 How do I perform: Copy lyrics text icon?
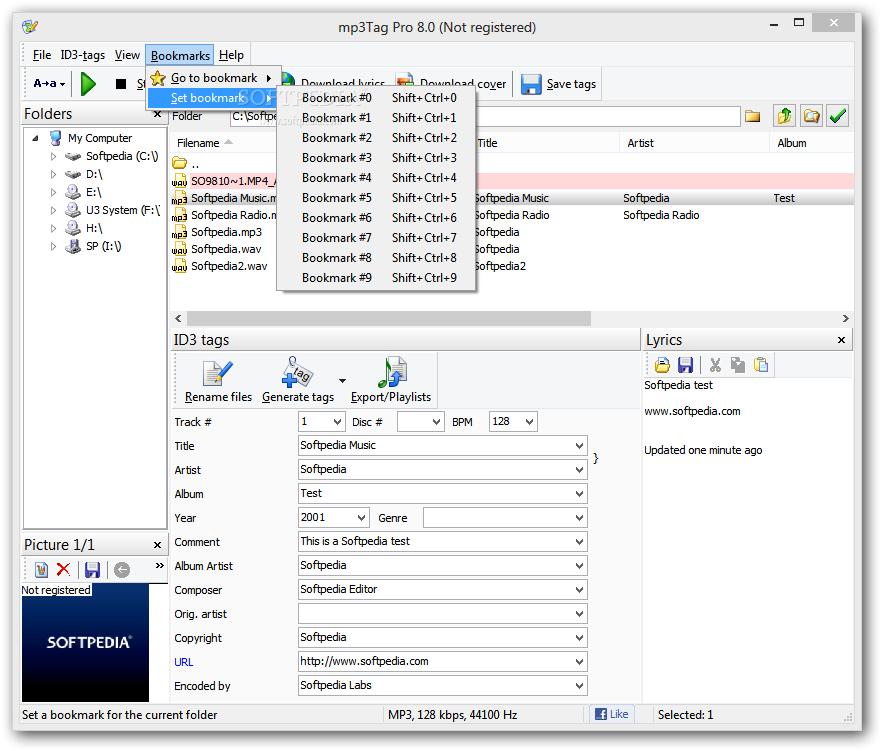point(737,365)
